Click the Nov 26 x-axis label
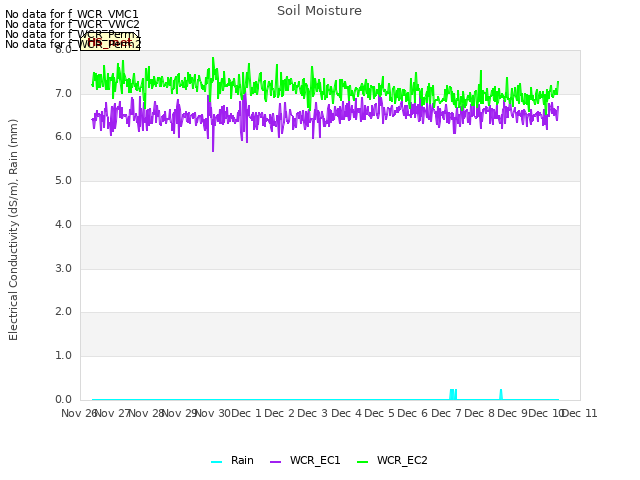 click(78, 413)
